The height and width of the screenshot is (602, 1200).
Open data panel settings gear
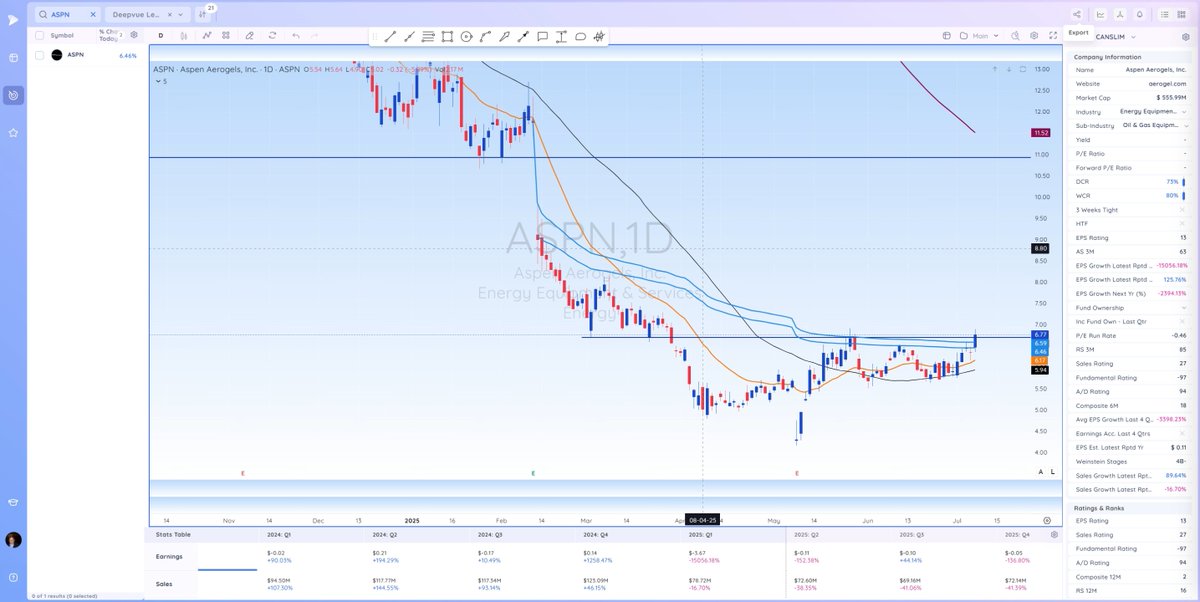(1188, 36)
